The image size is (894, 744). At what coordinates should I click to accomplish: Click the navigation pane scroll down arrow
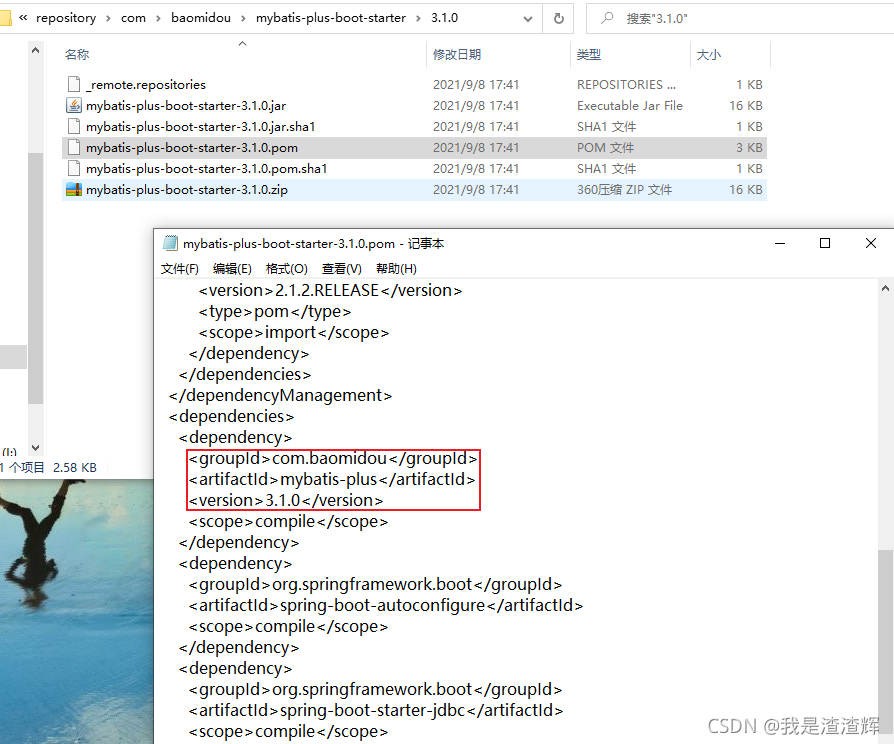tap(35, 448)
